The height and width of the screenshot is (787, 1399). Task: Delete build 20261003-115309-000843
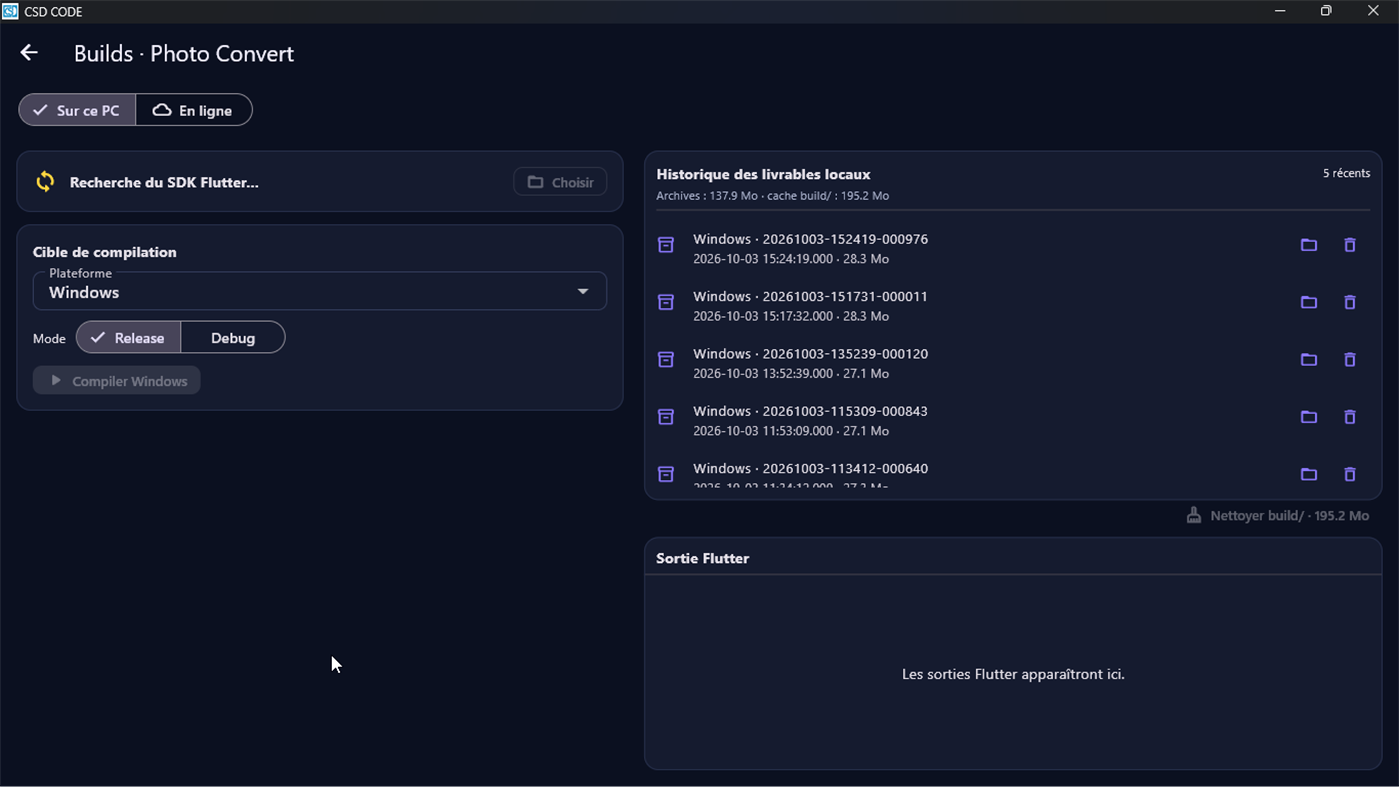1349,417
